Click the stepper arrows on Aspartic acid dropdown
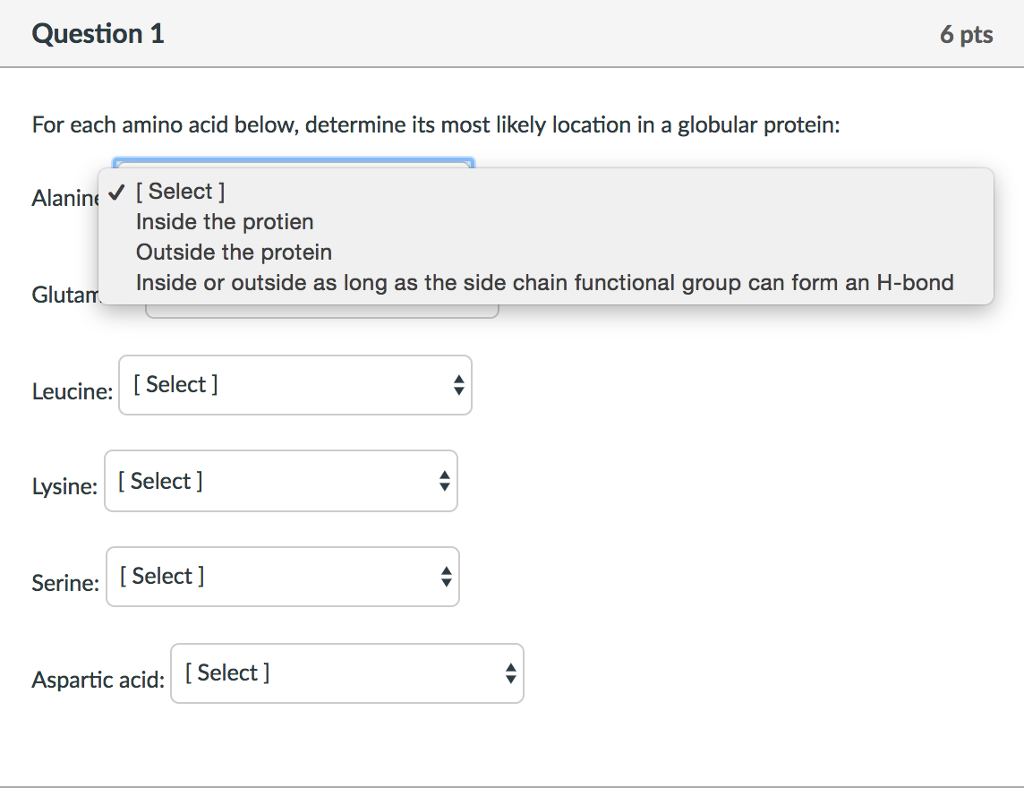 (511, 673)
